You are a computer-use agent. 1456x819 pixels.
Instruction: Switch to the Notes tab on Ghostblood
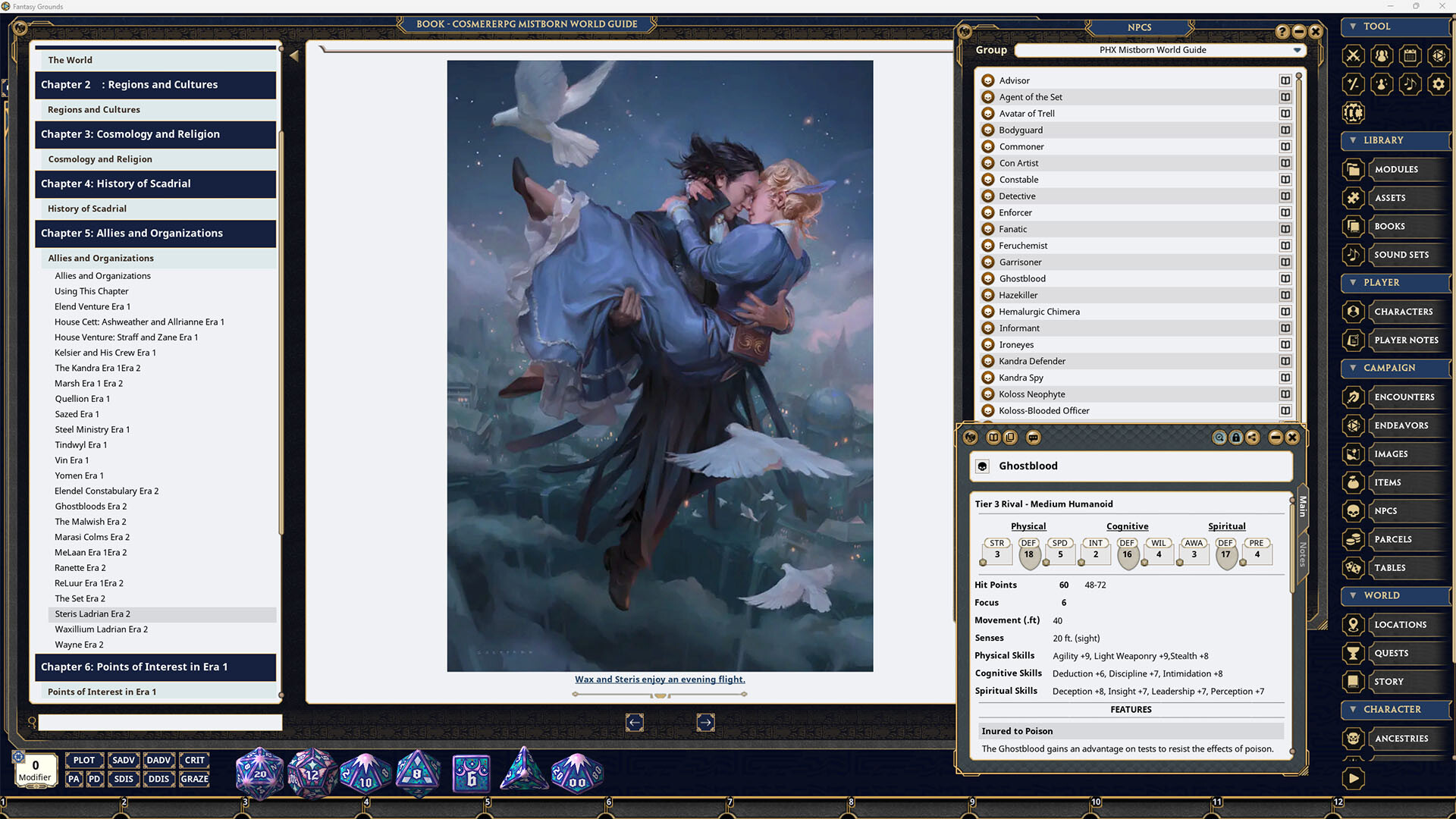1303,554
